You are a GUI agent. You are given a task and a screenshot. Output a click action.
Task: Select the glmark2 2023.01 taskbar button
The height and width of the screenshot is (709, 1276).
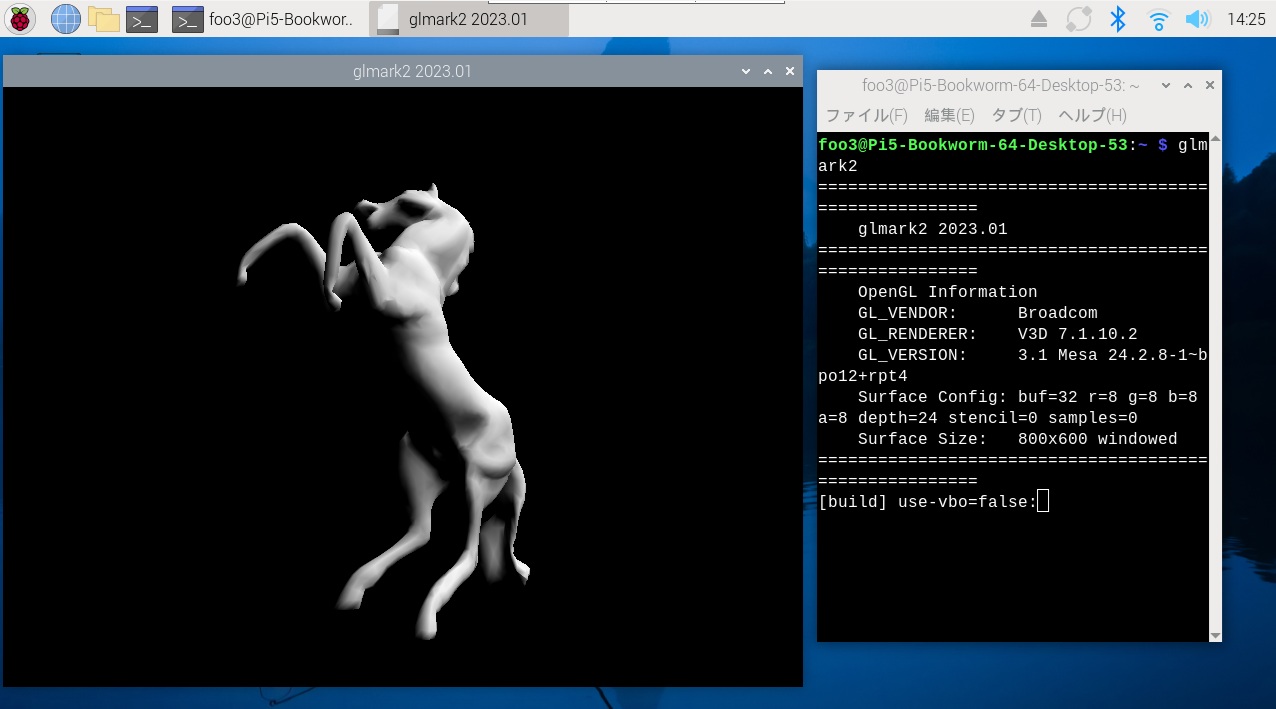455,19
